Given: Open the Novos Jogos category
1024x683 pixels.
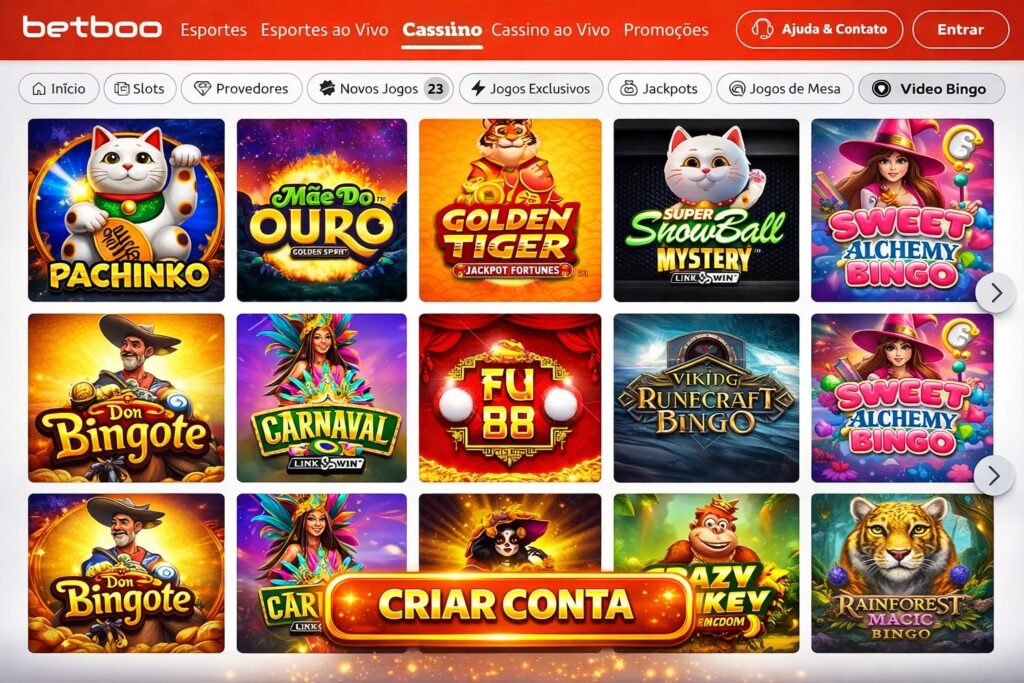Looking at the screenshot, I should pyautogui.click(x=380, y=89).
